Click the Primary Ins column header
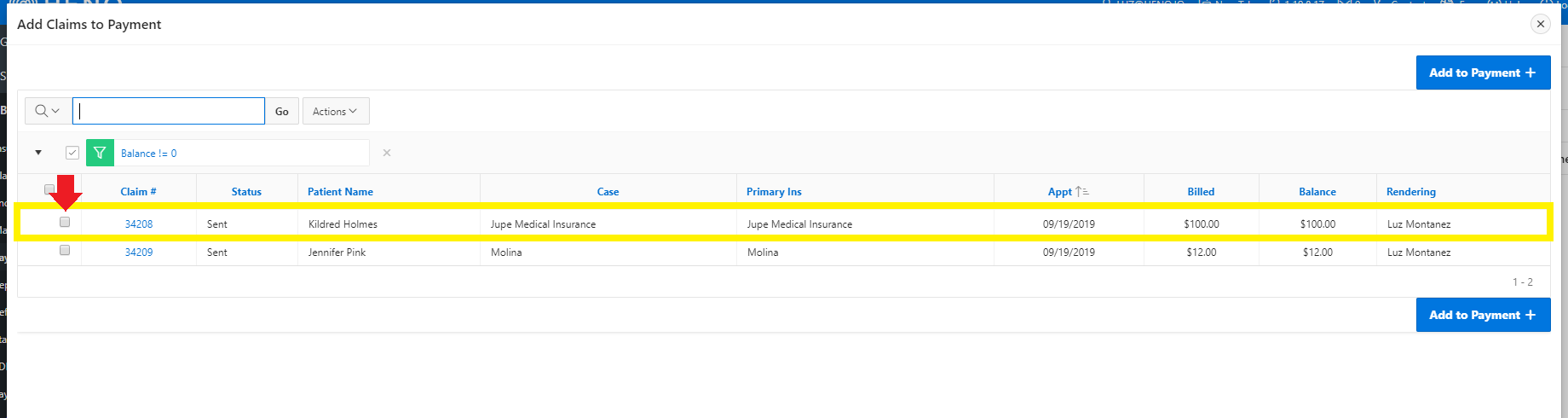1568x418 pixels. pos(774,192)
